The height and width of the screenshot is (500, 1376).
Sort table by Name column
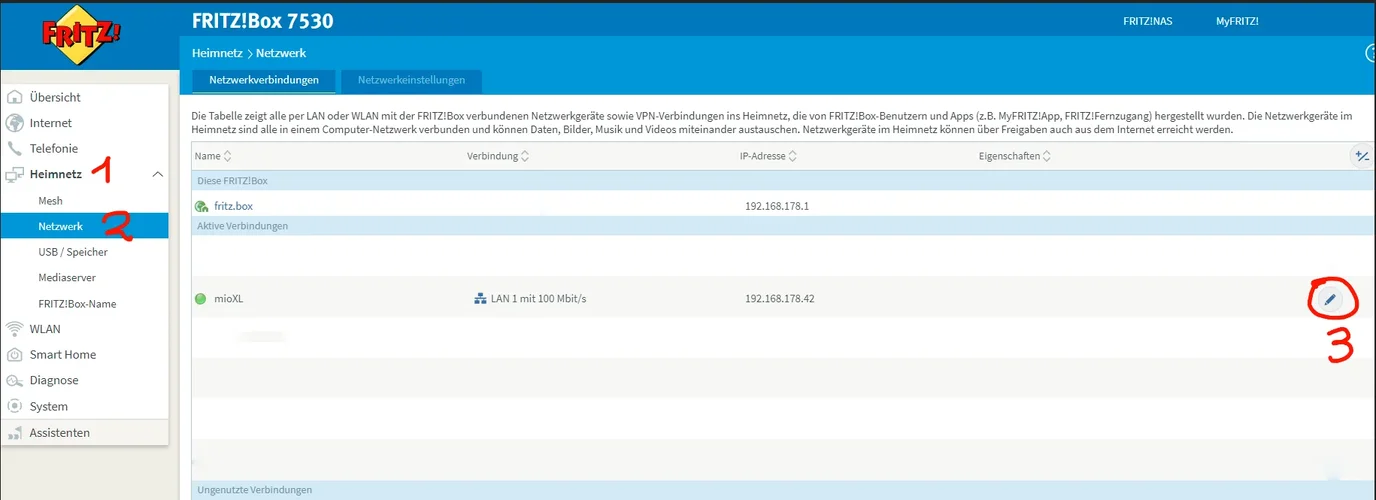coord(213,156)
